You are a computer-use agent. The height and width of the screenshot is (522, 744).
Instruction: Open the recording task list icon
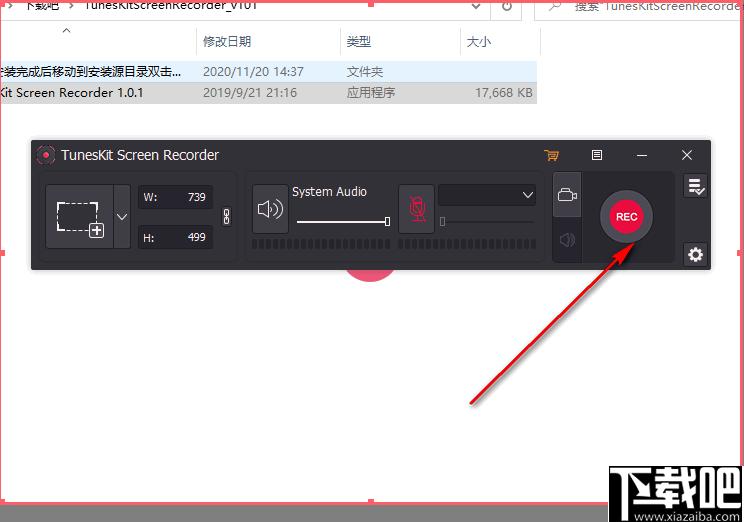coord(696,186)
